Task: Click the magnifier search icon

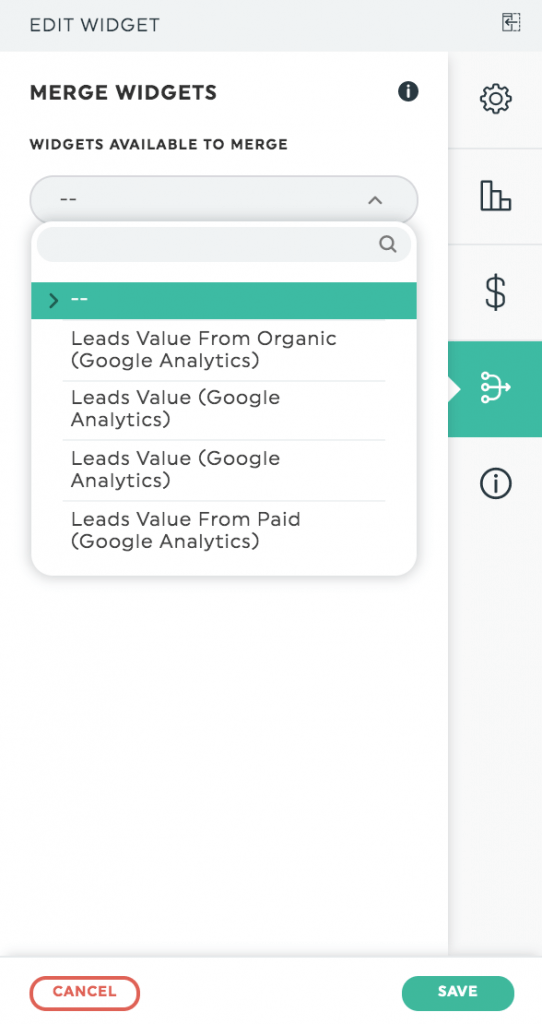Action: (387, 245)
